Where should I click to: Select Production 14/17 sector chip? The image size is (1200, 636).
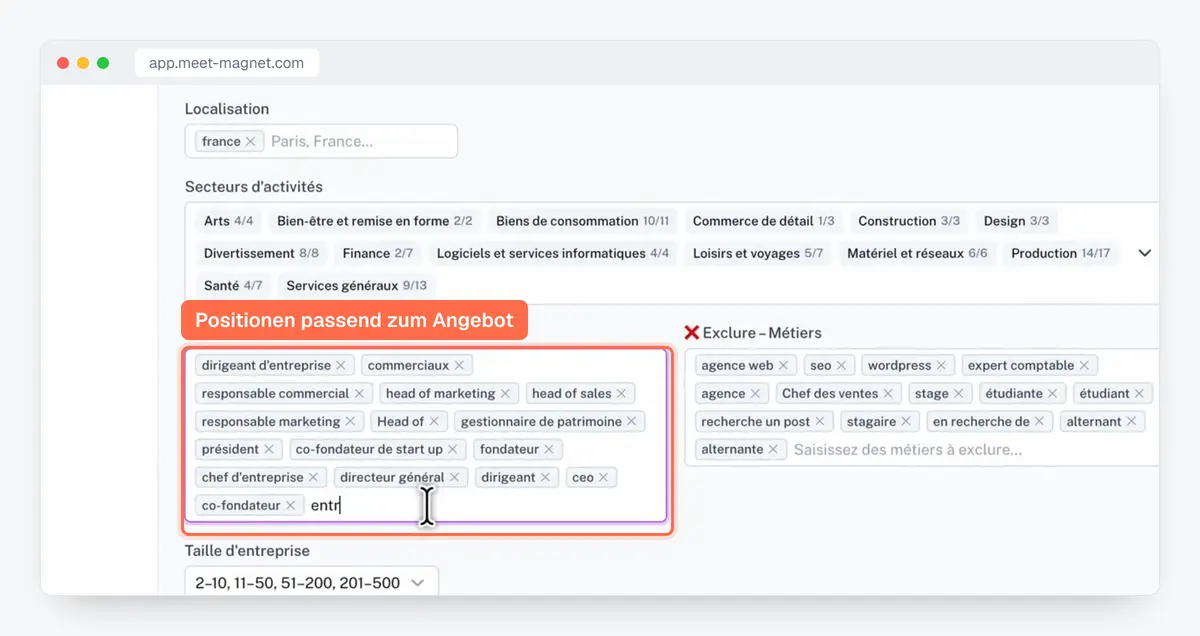click(x=1060, y=253)
